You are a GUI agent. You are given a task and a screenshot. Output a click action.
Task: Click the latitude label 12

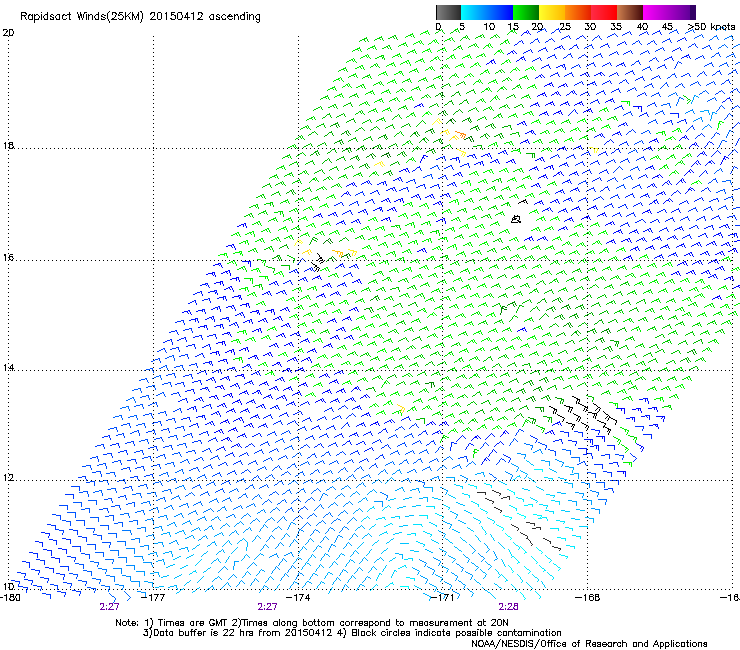coord(8,477)
